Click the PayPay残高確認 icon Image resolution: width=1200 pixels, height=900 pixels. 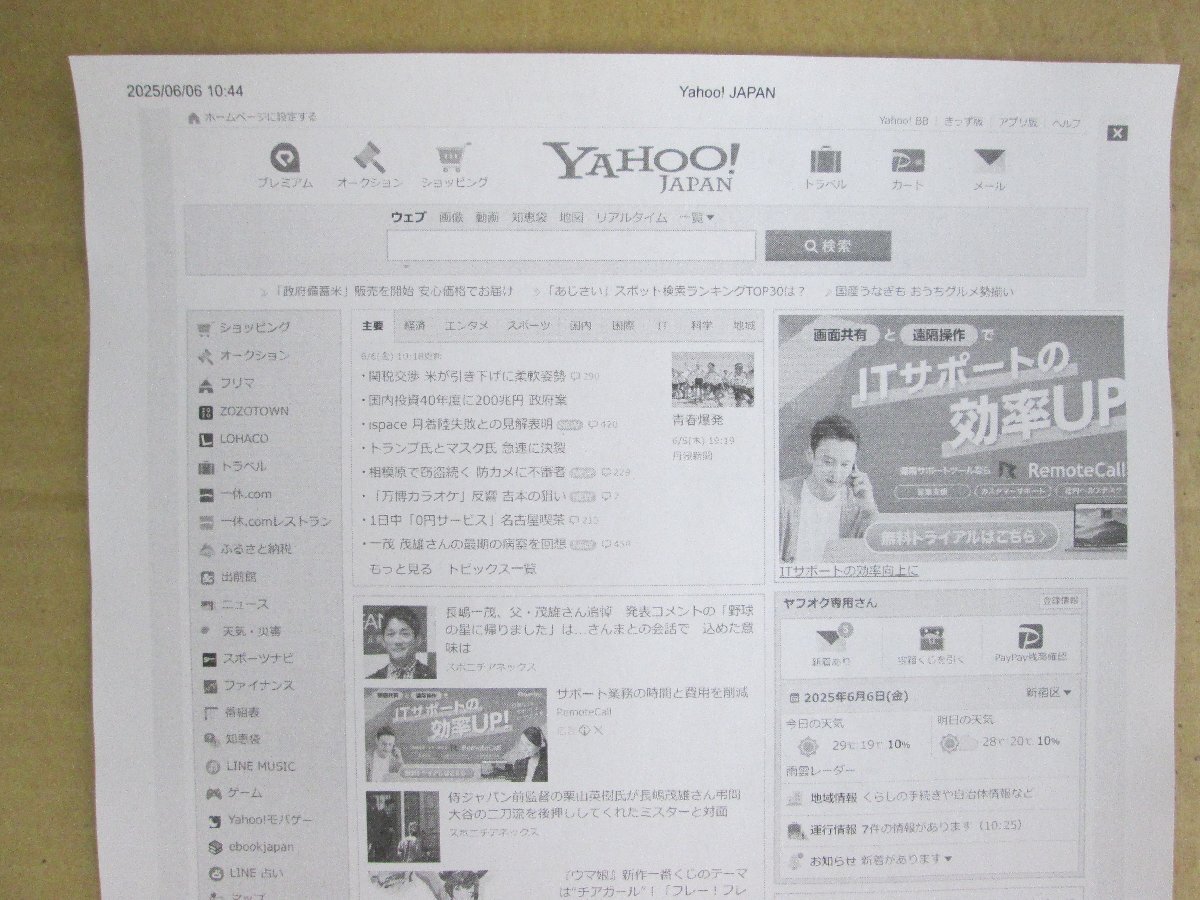(1031, 638)
